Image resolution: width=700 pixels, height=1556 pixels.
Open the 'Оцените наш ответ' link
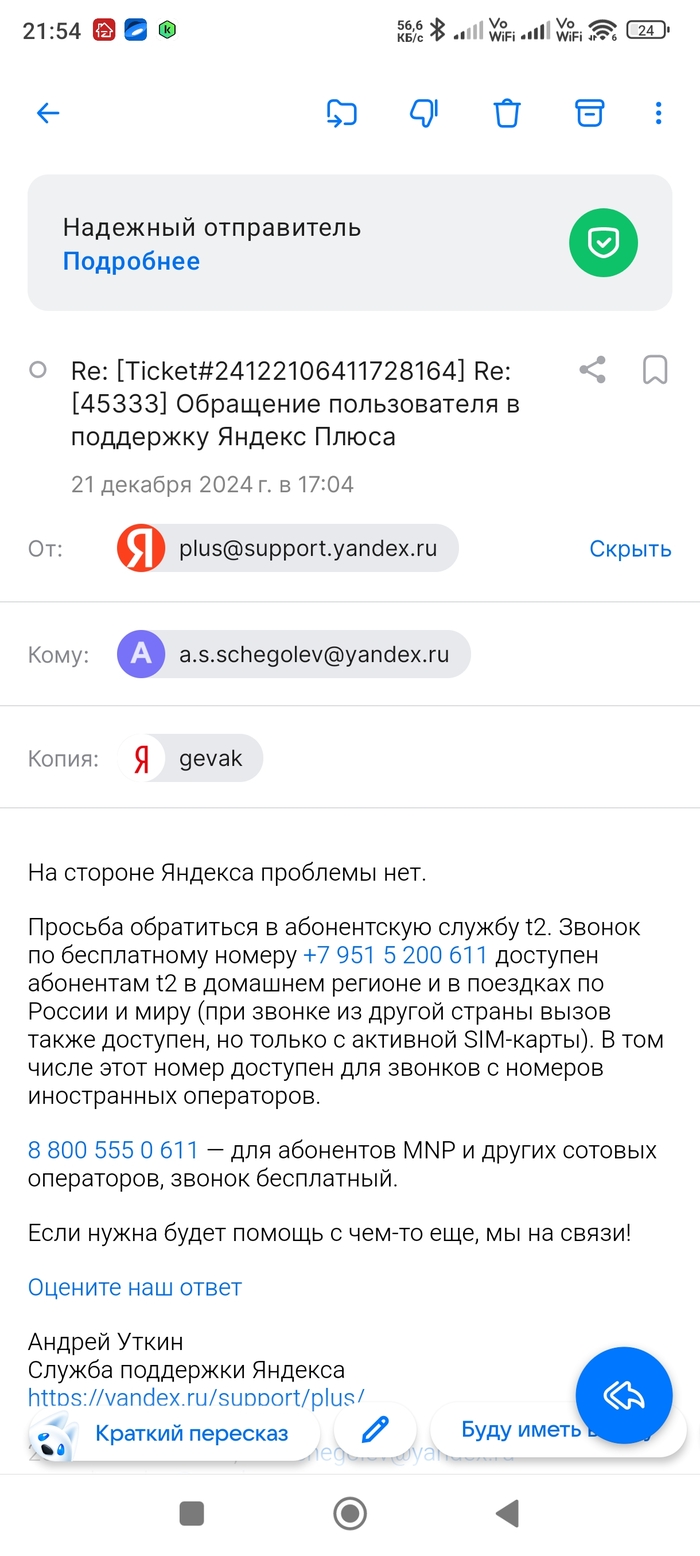pyautogui.click(x=135, y=1287)
